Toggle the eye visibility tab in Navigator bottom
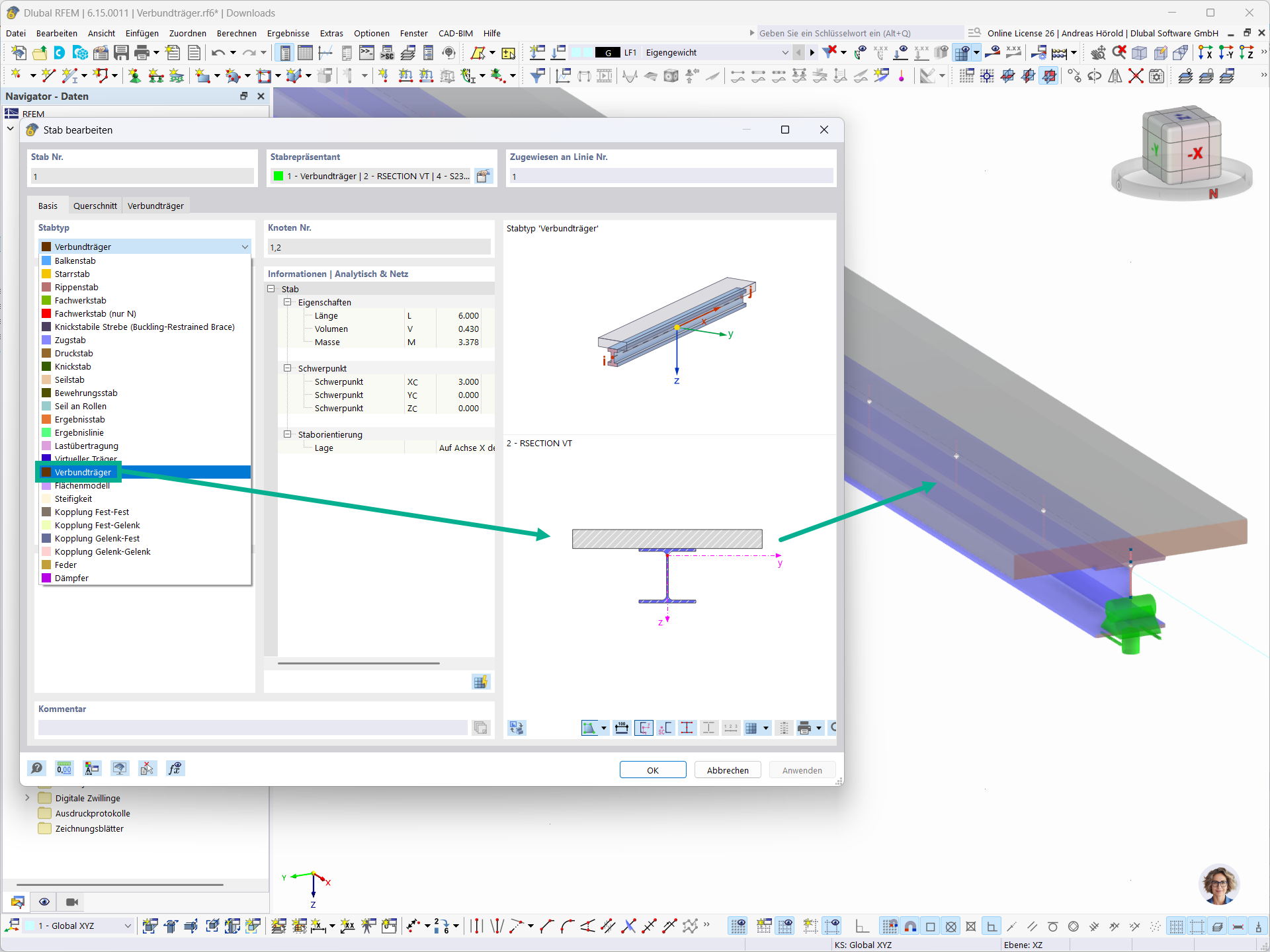This screenshot has height=952, width=1270. point(44,902)
